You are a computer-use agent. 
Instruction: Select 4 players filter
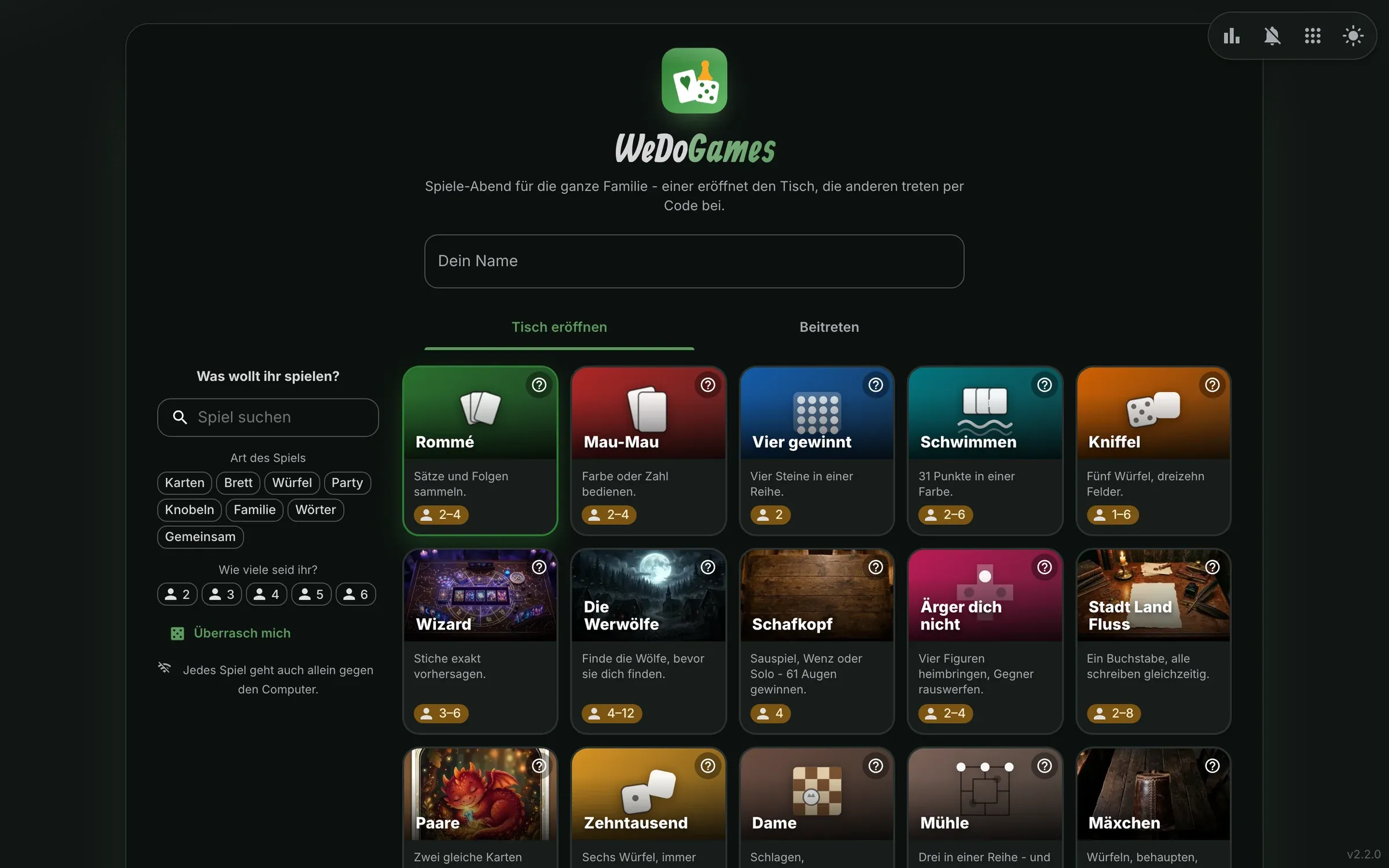click(266, 594)
